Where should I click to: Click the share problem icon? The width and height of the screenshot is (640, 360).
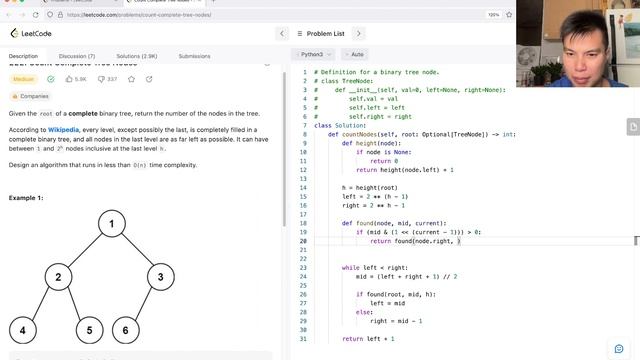pos(149,79)
